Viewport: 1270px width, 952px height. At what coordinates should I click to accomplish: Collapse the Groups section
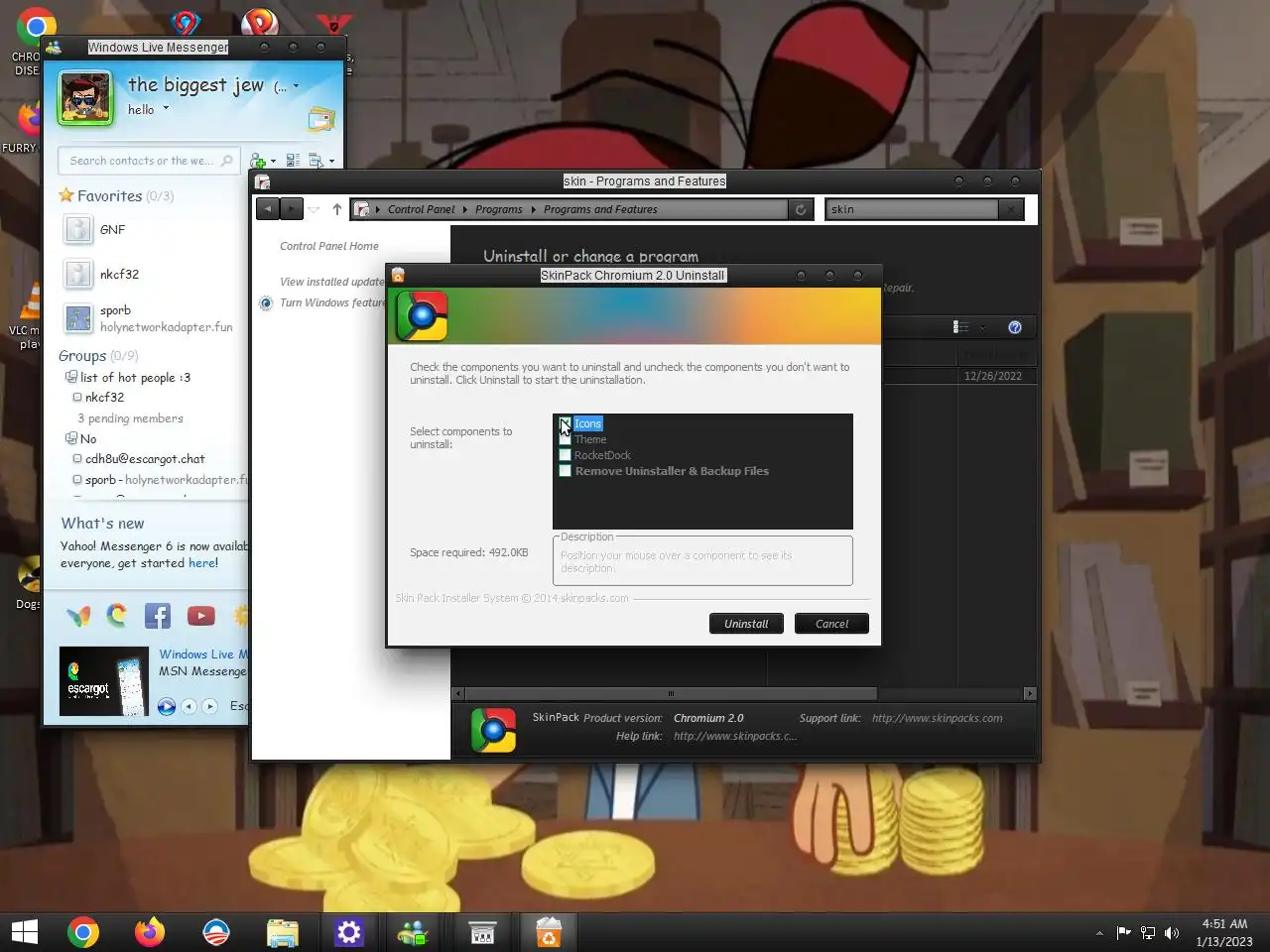(82, 355)
